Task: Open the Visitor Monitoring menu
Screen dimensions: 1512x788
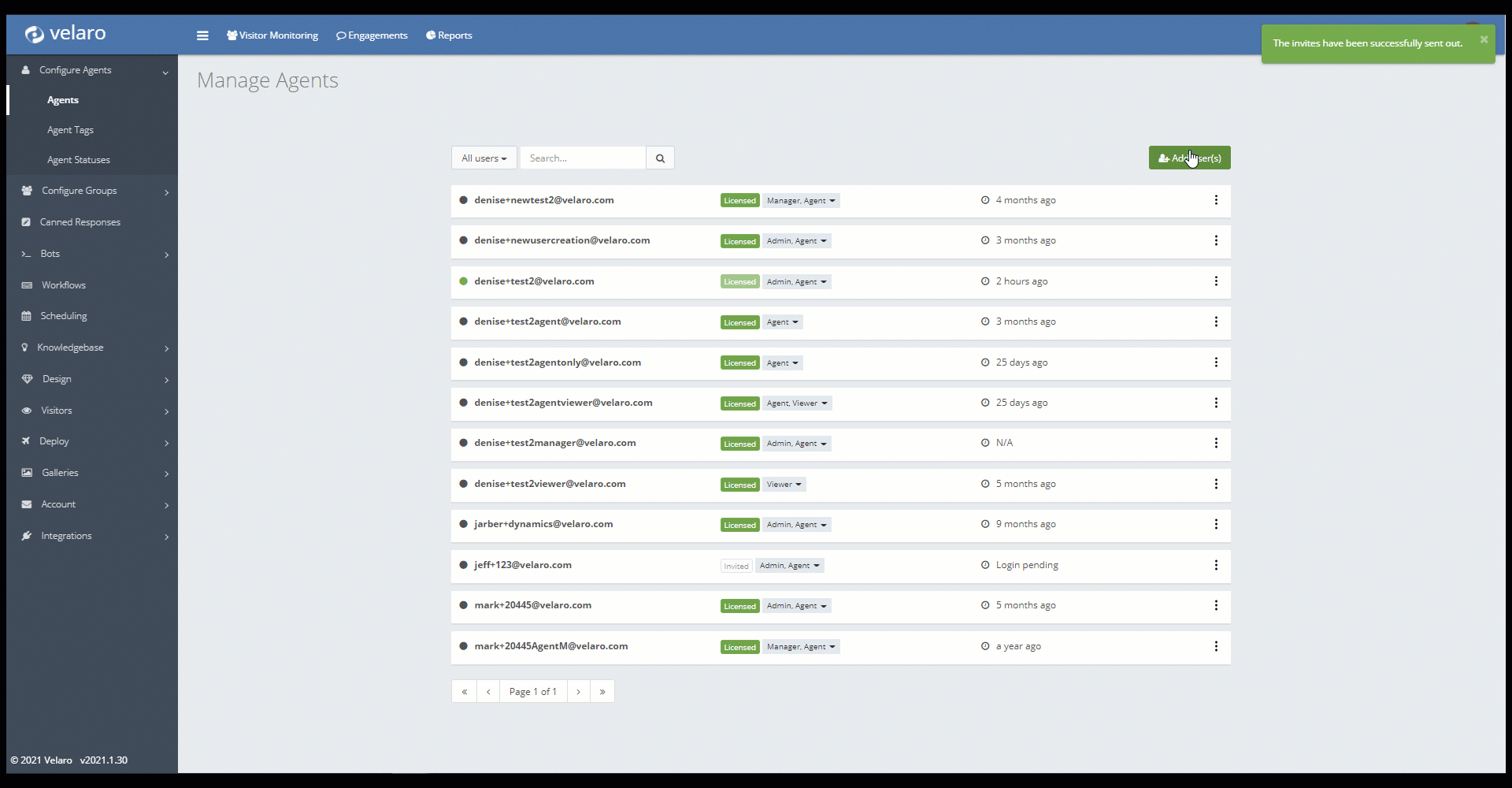Action: tap(272, 35)
